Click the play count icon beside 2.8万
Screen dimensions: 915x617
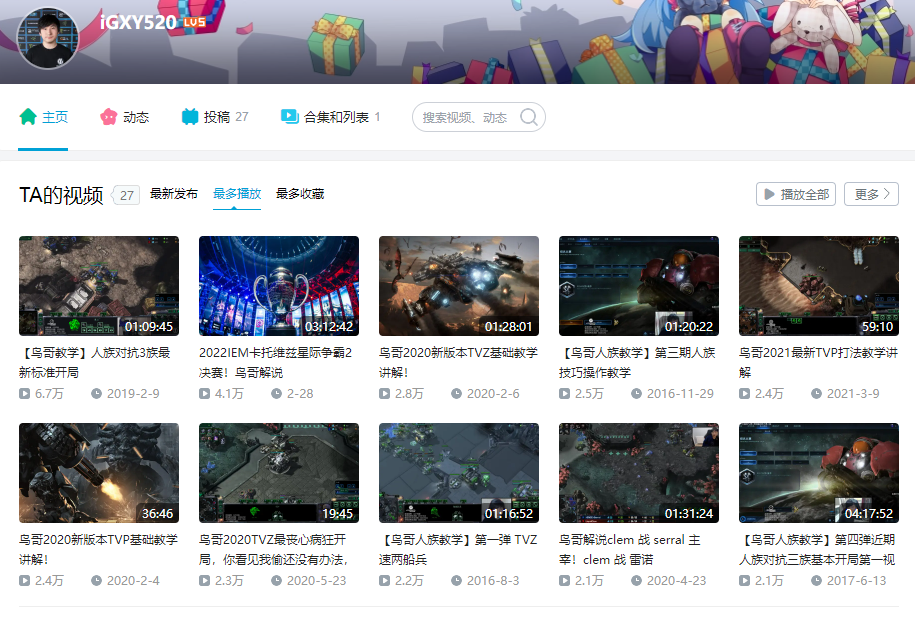[x=385, y=393]
